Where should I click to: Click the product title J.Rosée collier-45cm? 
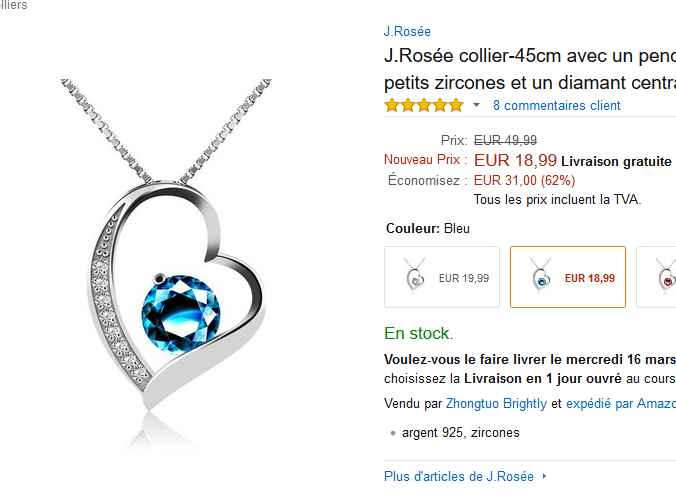[530, 69]
